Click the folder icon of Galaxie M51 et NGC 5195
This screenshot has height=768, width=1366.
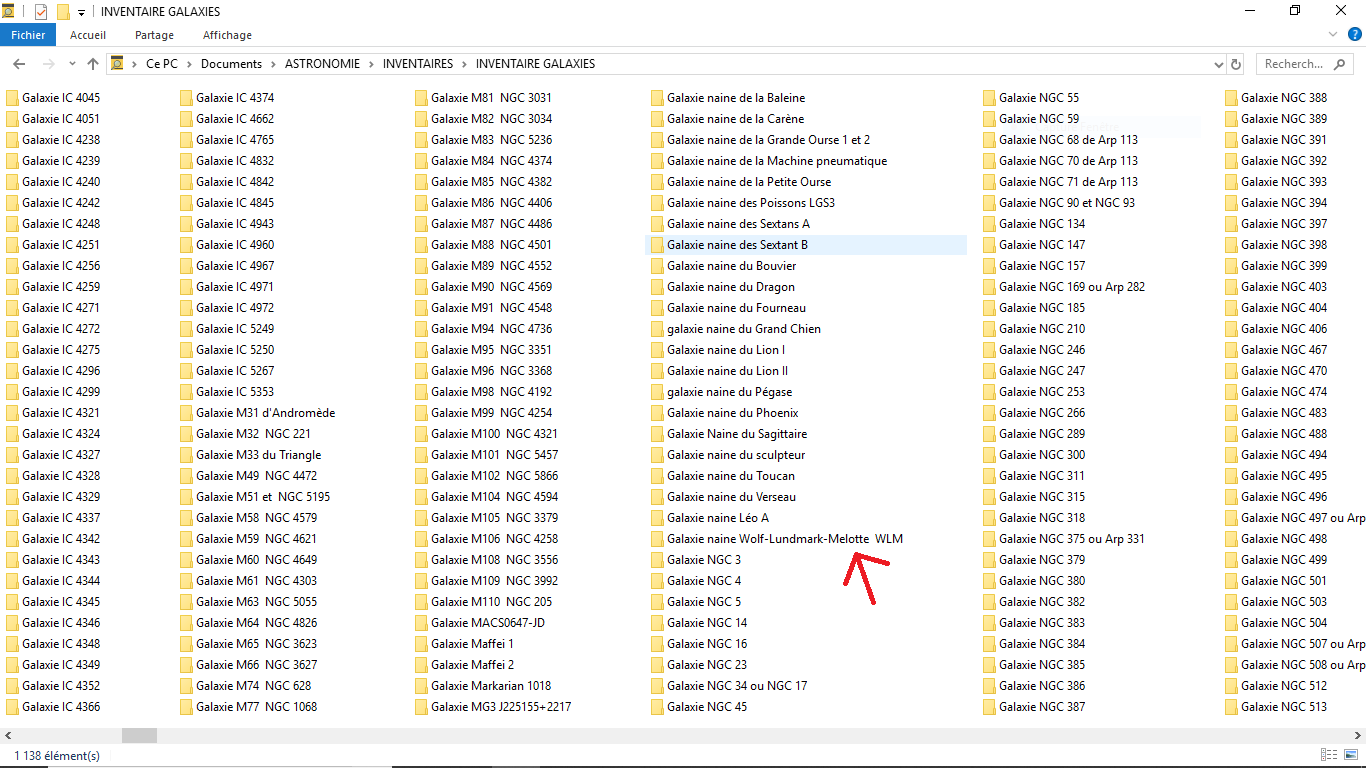186,497
